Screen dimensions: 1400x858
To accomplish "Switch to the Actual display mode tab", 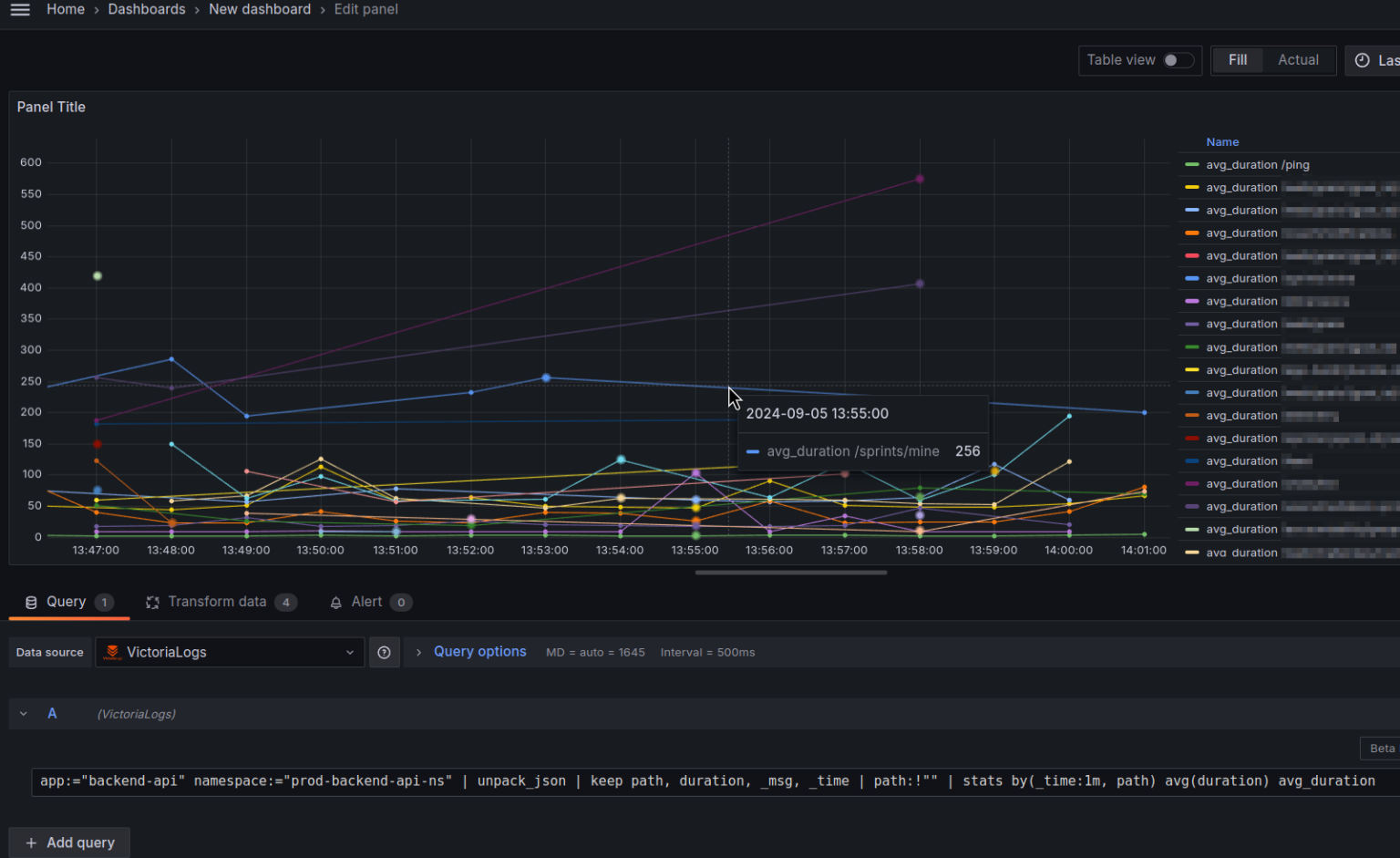I will tap(1298, 59).
